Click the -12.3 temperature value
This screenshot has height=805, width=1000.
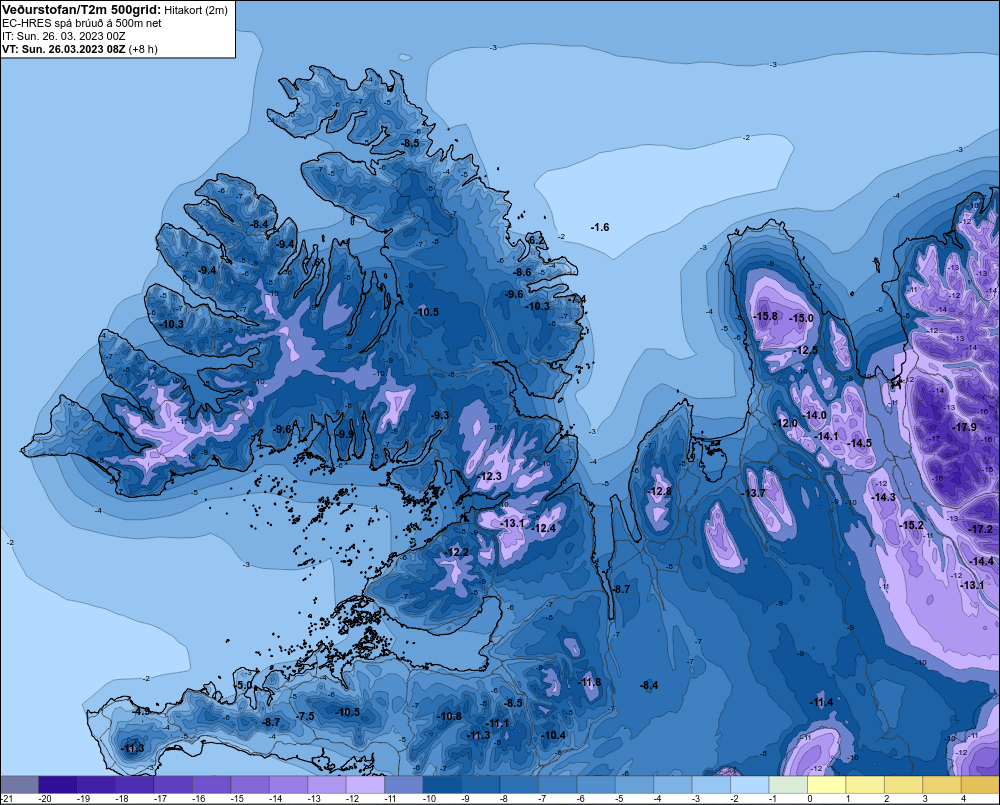(x=490, y=476)
